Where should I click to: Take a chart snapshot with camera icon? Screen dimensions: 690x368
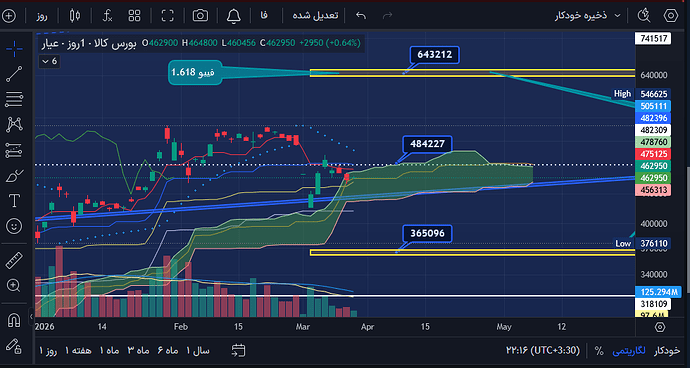click(200, 16)
